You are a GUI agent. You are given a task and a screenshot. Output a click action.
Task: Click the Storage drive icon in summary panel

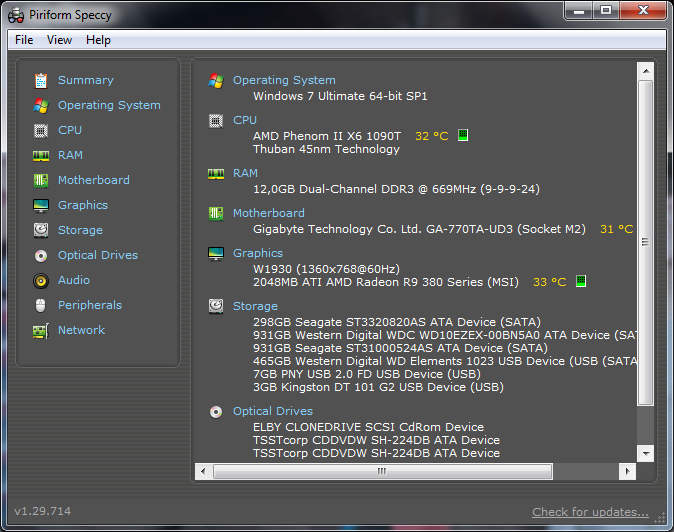tap(216, 306)
